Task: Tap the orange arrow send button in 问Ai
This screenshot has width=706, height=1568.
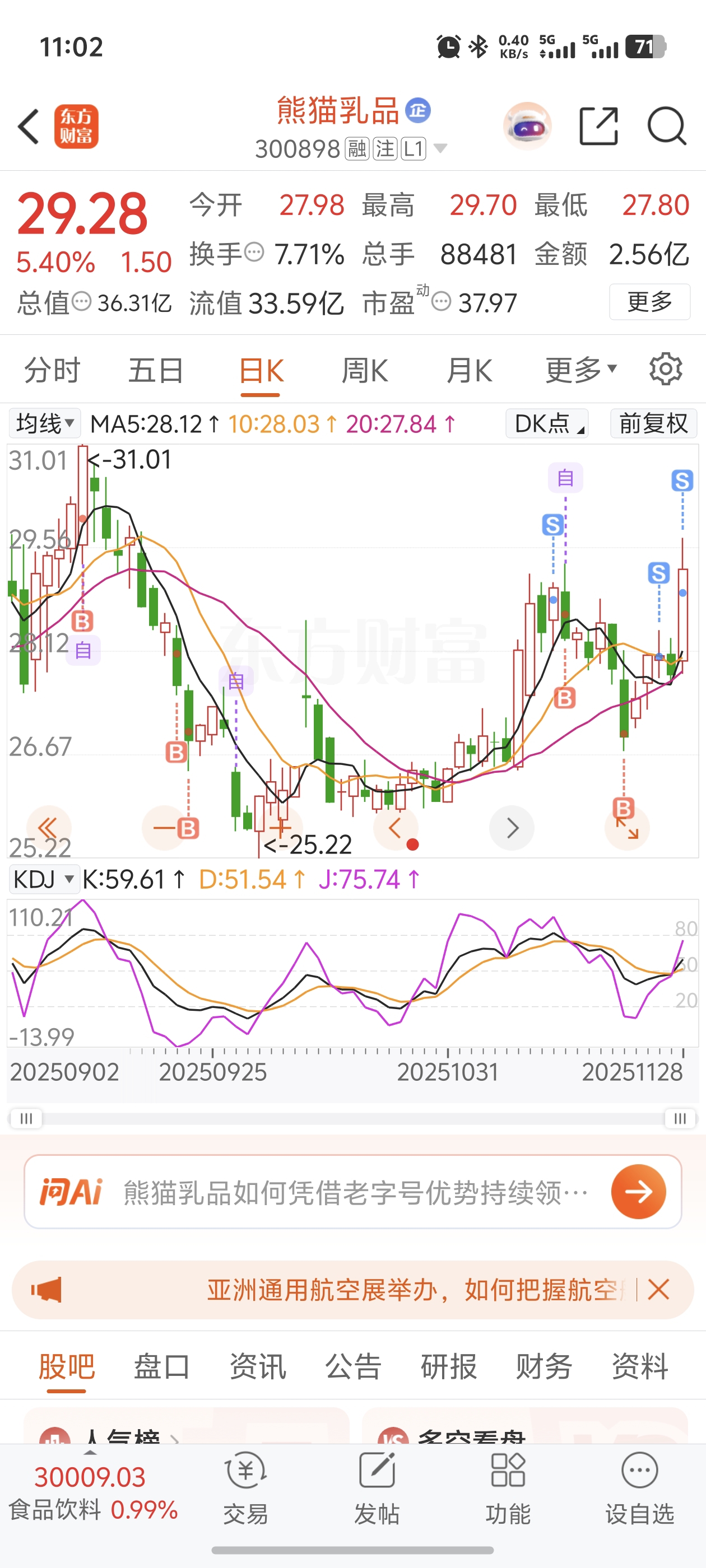Action: click(x=638, y=1192)
